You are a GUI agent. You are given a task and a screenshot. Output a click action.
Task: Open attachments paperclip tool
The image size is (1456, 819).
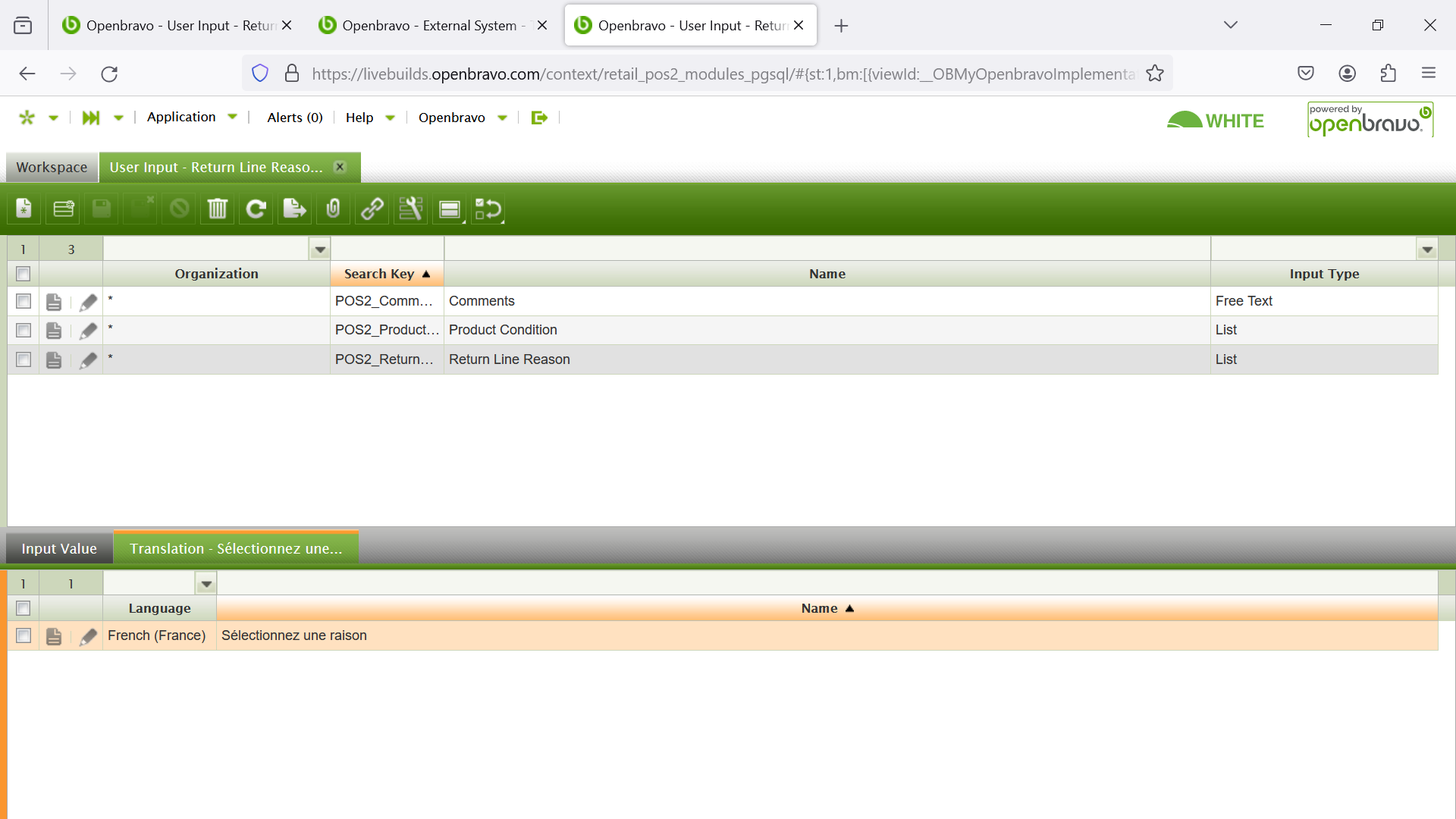pyautogui.click(x=333, y=209)
